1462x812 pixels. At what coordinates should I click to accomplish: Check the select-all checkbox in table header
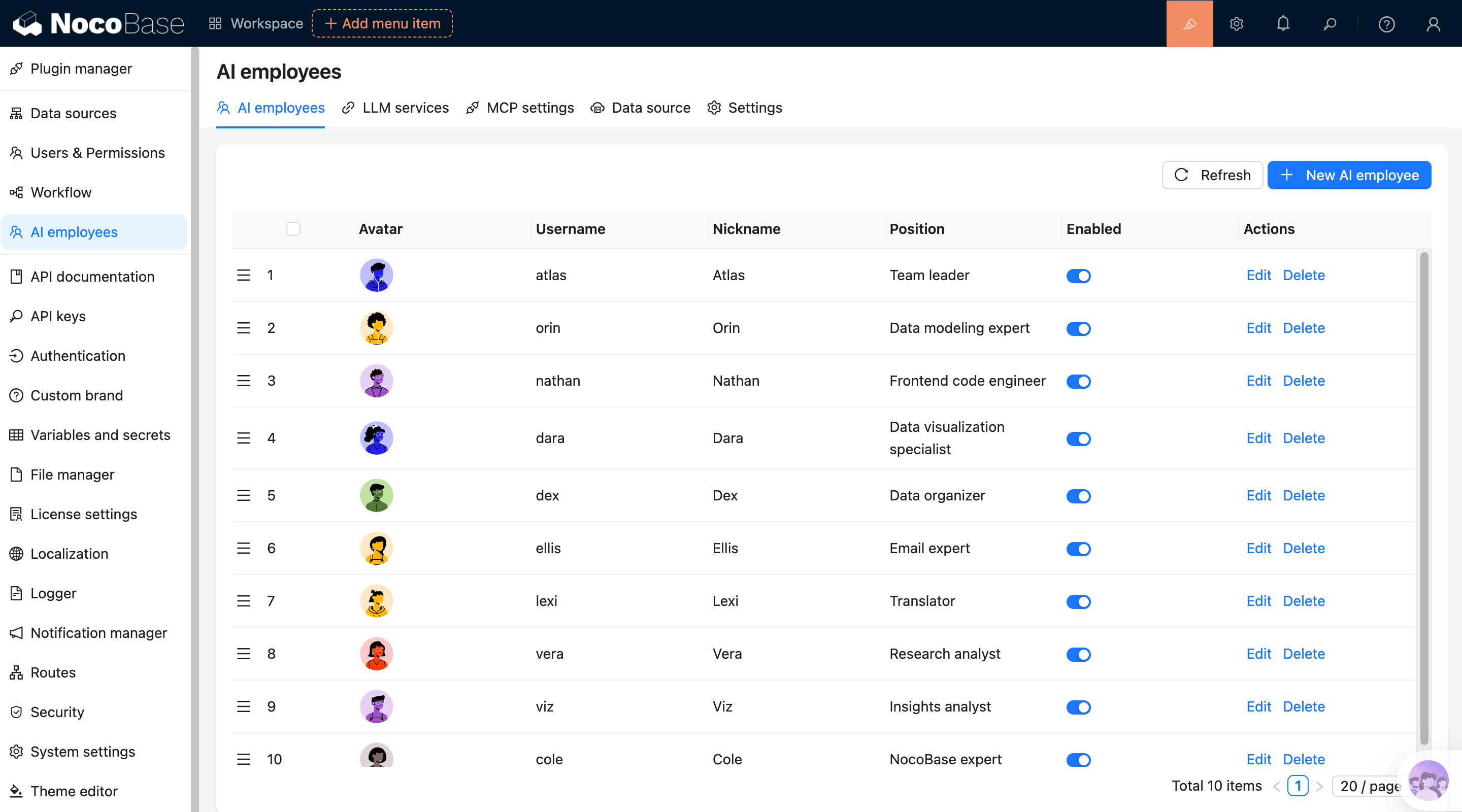(x=293, y=229)
